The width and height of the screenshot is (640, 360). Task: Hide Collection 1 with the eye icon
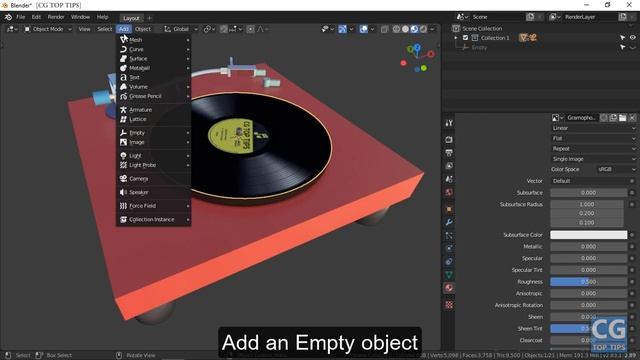click(x=632, y=38)
